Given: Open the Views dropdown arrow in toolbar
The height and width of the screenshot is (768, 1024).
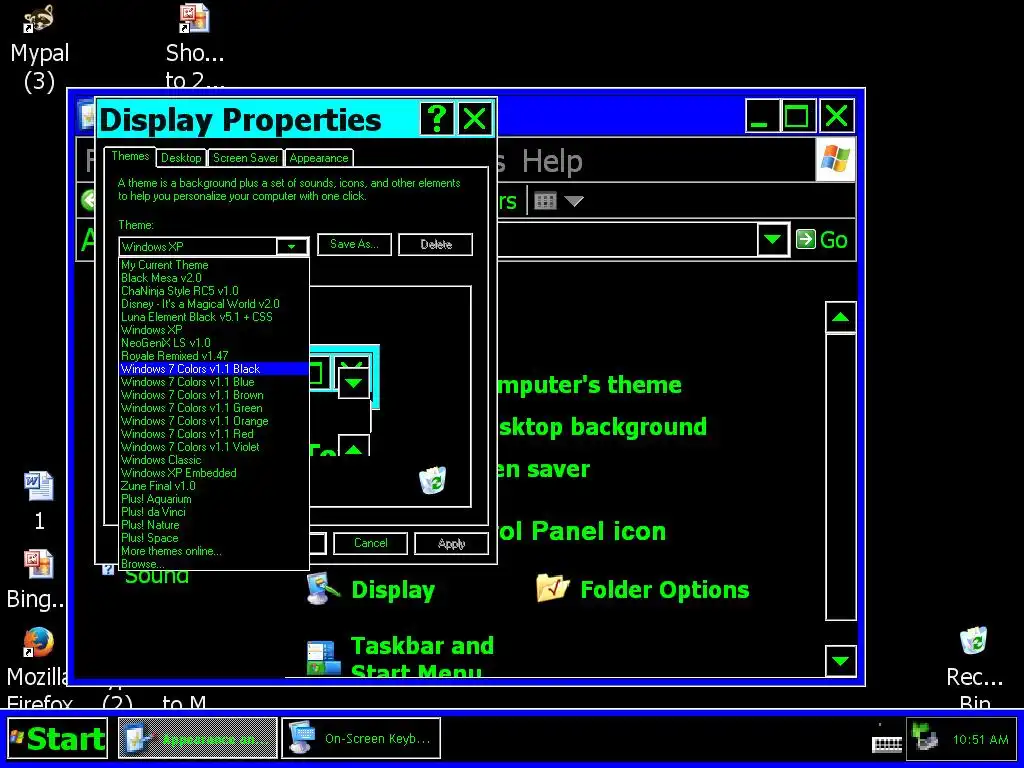Looking at the screenshot, I should pos(574,200).
